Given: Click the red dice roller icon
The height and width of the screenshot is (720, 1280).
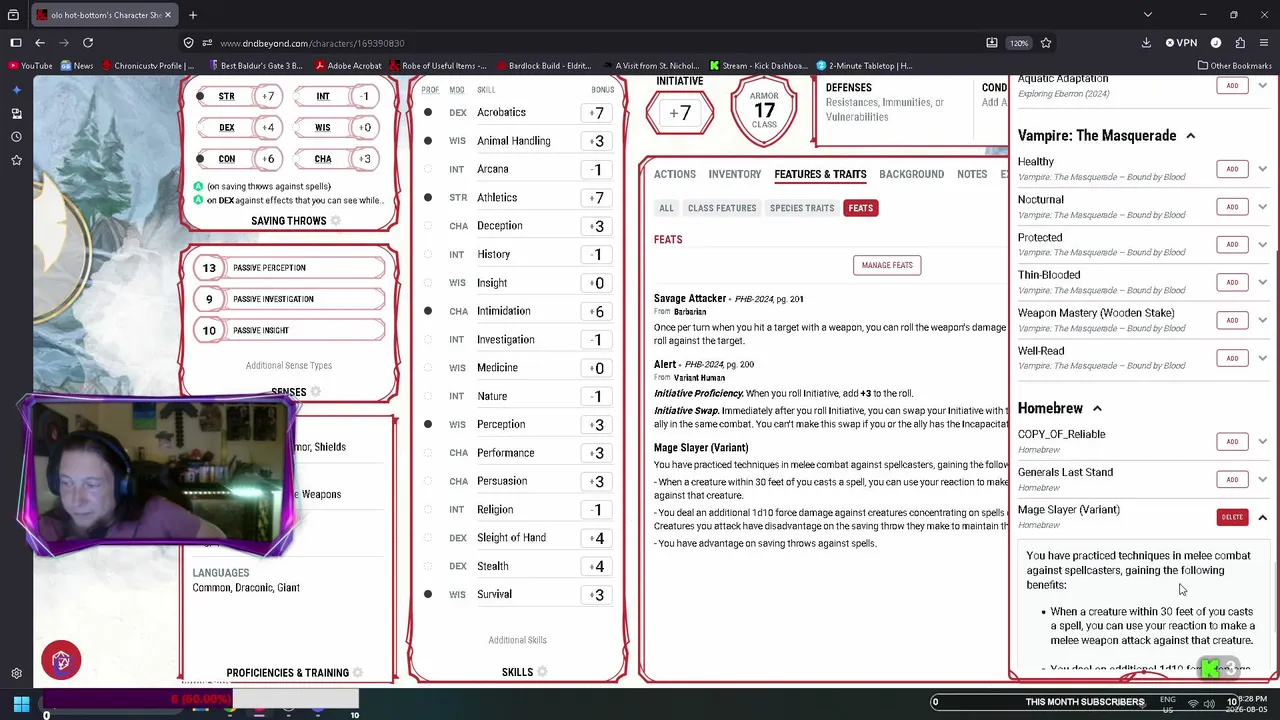Looking at the screenshot, I should click(x=61, y=661).
